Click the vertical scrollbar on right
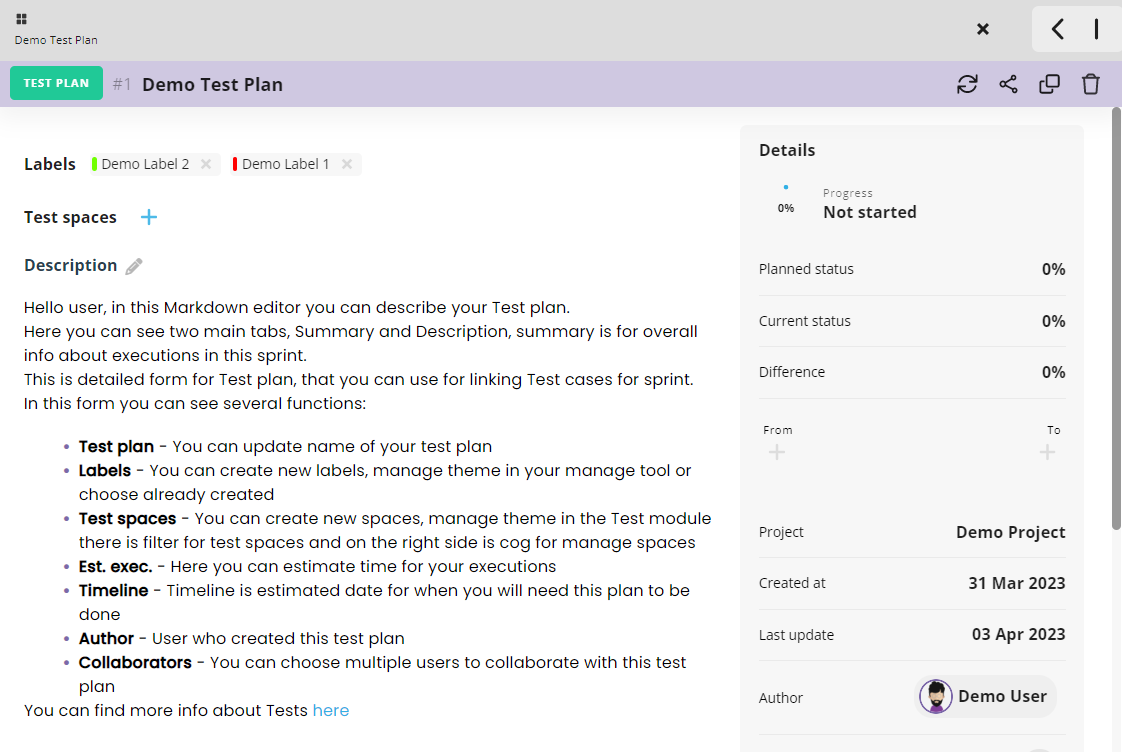The image size is (1122, 752). click(x=1116, y=320)
